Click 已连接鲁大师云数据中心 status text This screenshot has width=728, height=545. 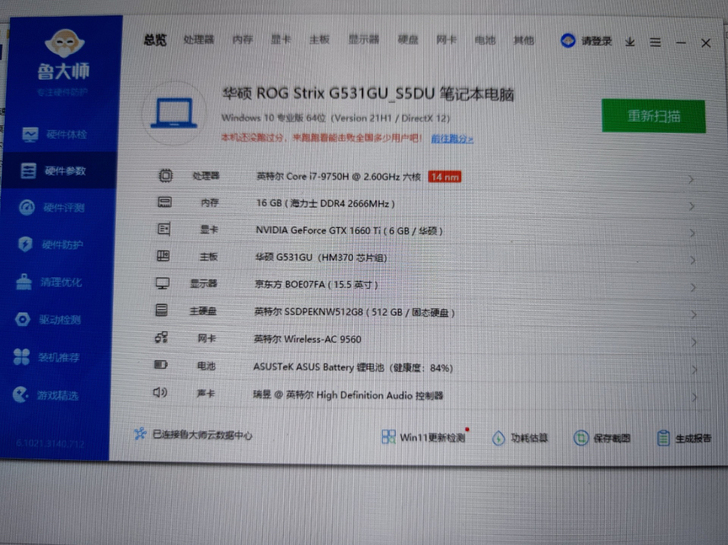pos(202,435)
